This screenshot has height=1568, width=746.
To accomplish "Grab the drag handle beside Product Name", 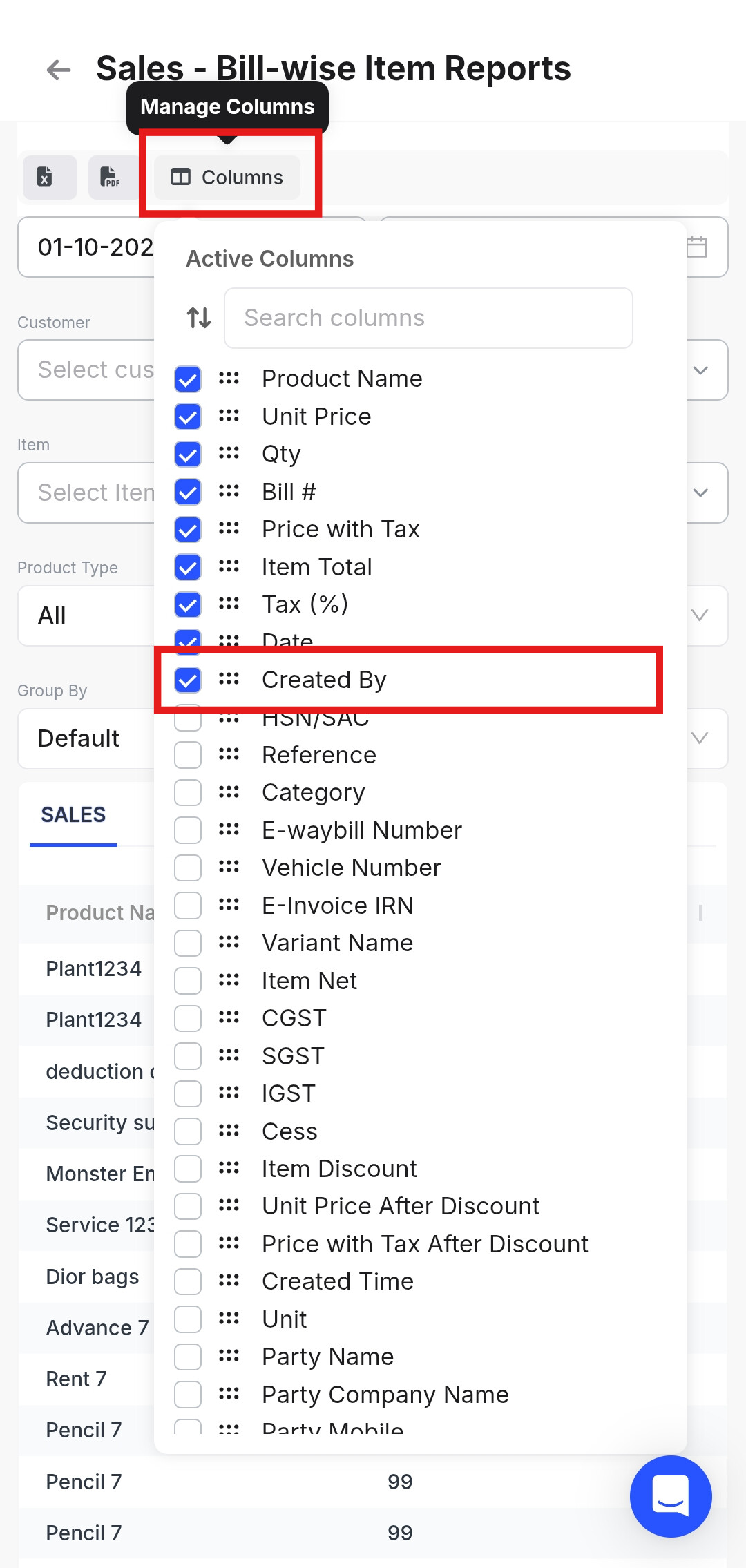I will pyautogui.click(x=229, y=378).
